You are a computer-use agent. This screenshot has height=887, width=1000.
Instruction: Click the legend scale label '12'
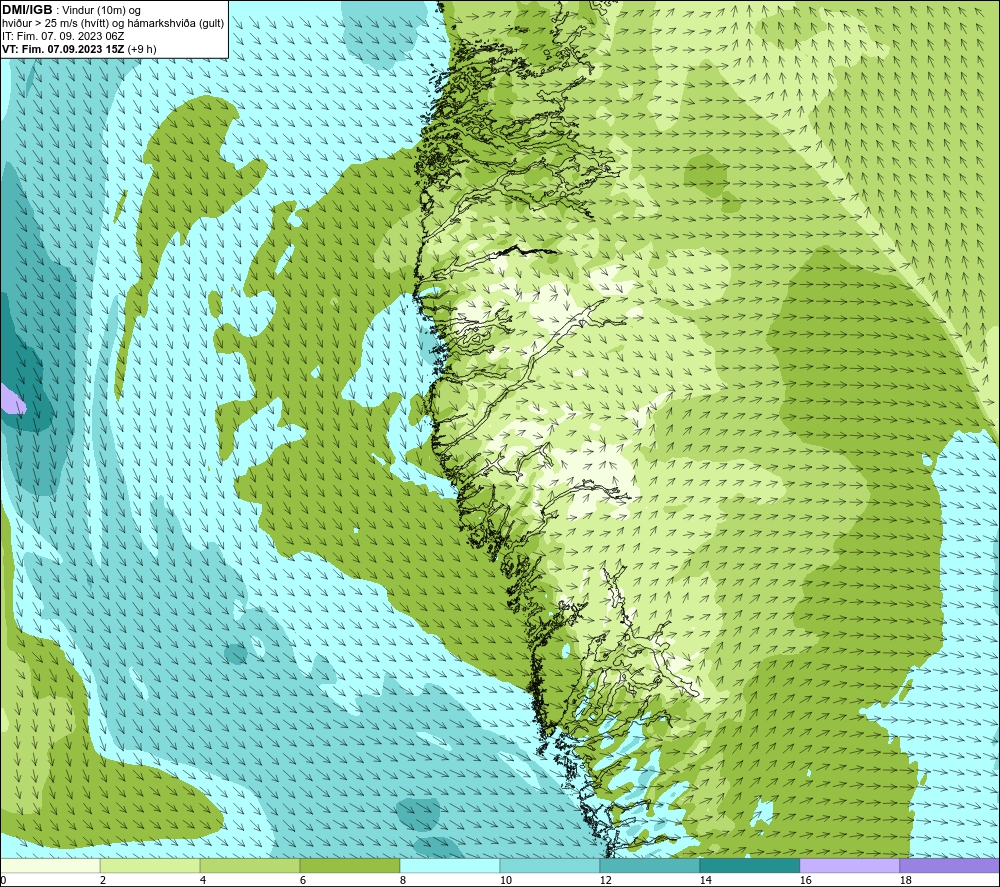[605, 880]
